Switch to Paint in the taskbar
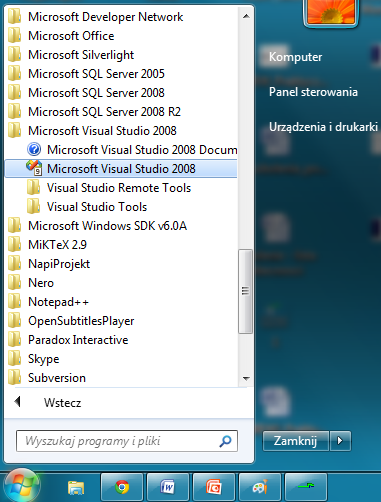 (x=260, y=487)
